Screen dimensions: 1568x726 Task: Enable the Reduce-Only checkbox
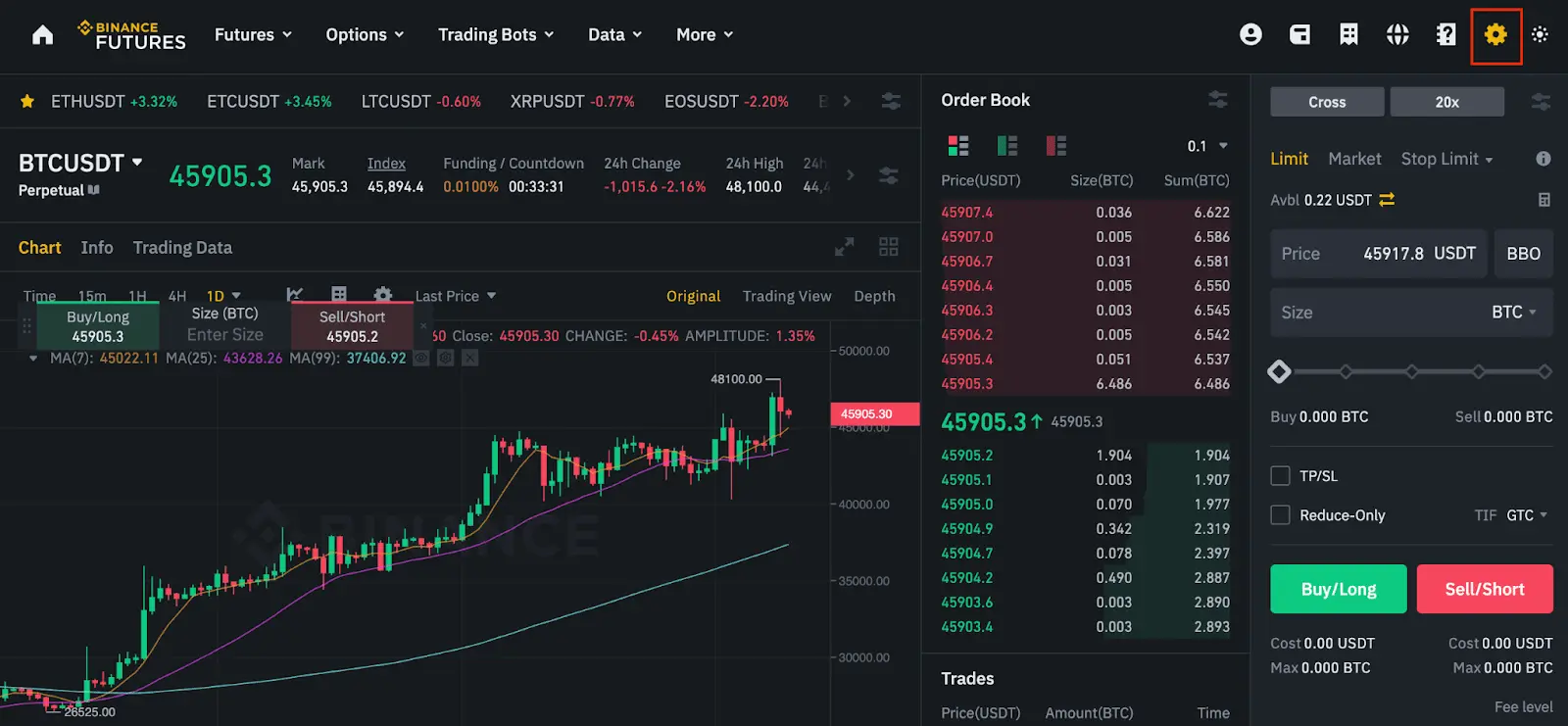1280,514
